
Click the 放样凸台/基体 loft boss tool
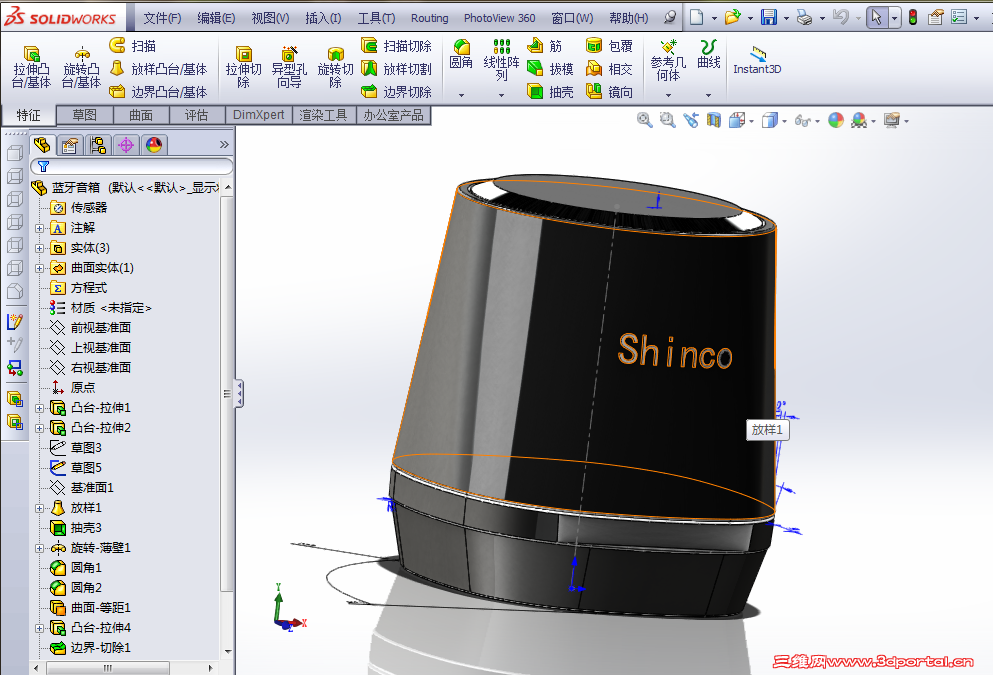tap(158, 69)
